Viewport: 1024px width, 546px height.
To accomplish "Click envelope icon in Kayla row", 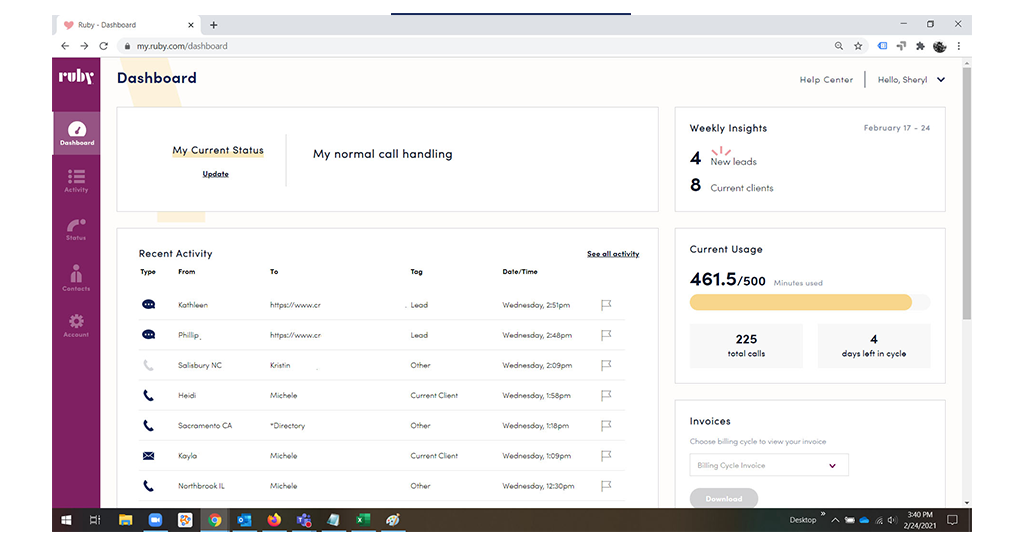I will [x=148, y=456].
